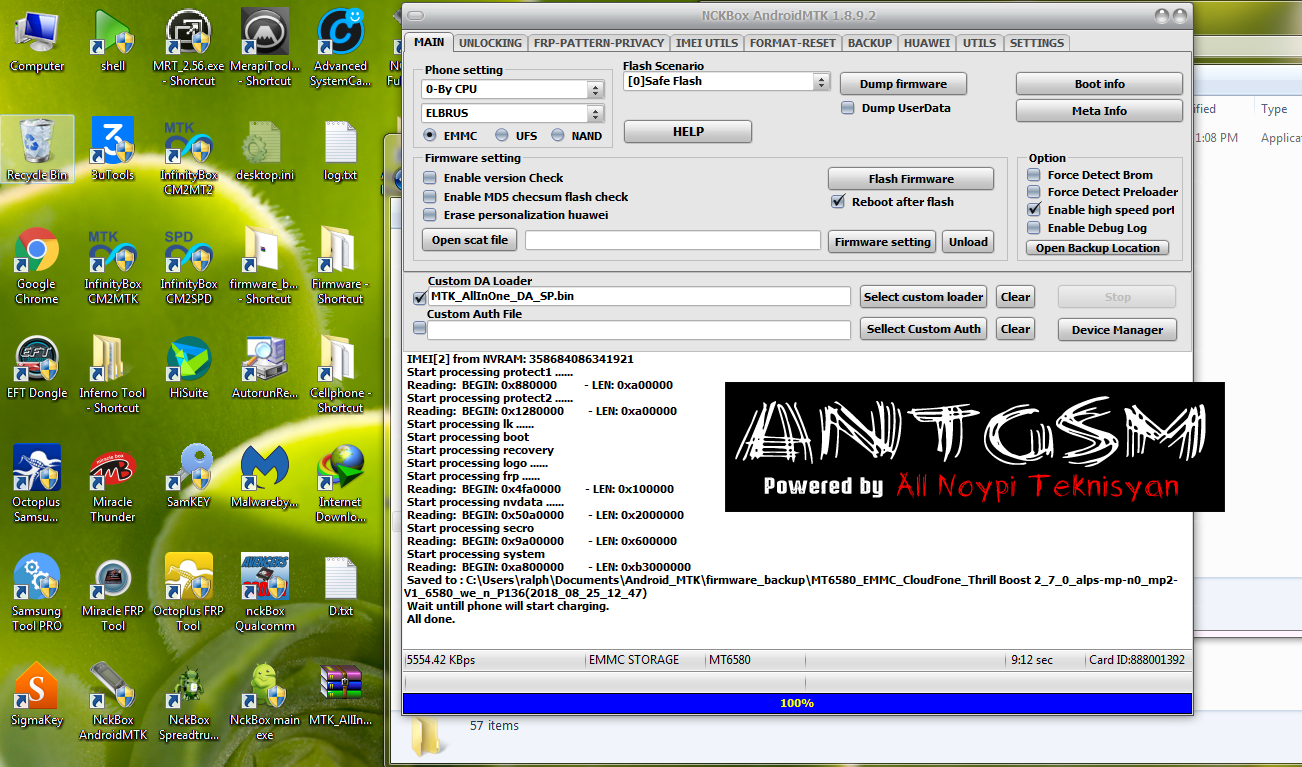
Task: Uncheck Enable high speed port
Action: pos(1034,210)
